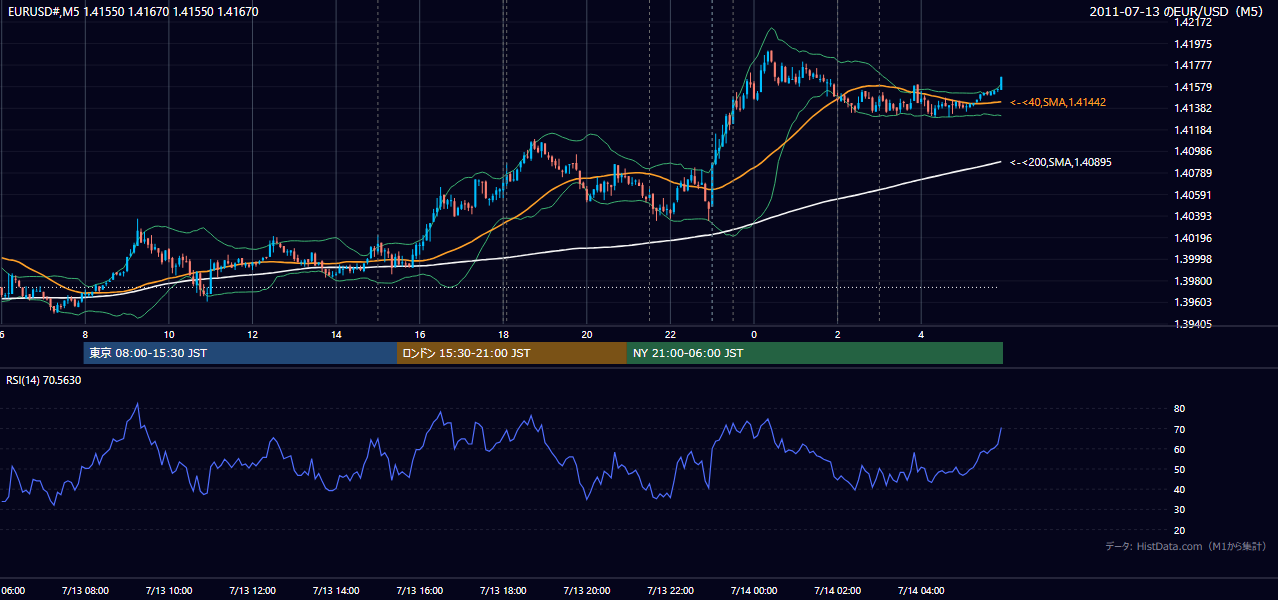The height and width of the screenshot is (600, 1278).
Task: Click the 7/13 12:00 time axis label
Action: pos(253,590)
